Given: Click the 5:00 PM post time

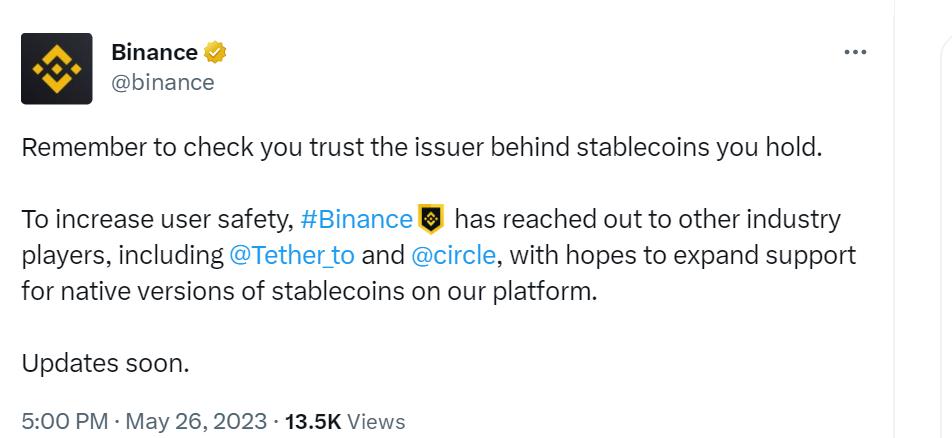Looking at the screenshot, I should [x=64, y=421].
